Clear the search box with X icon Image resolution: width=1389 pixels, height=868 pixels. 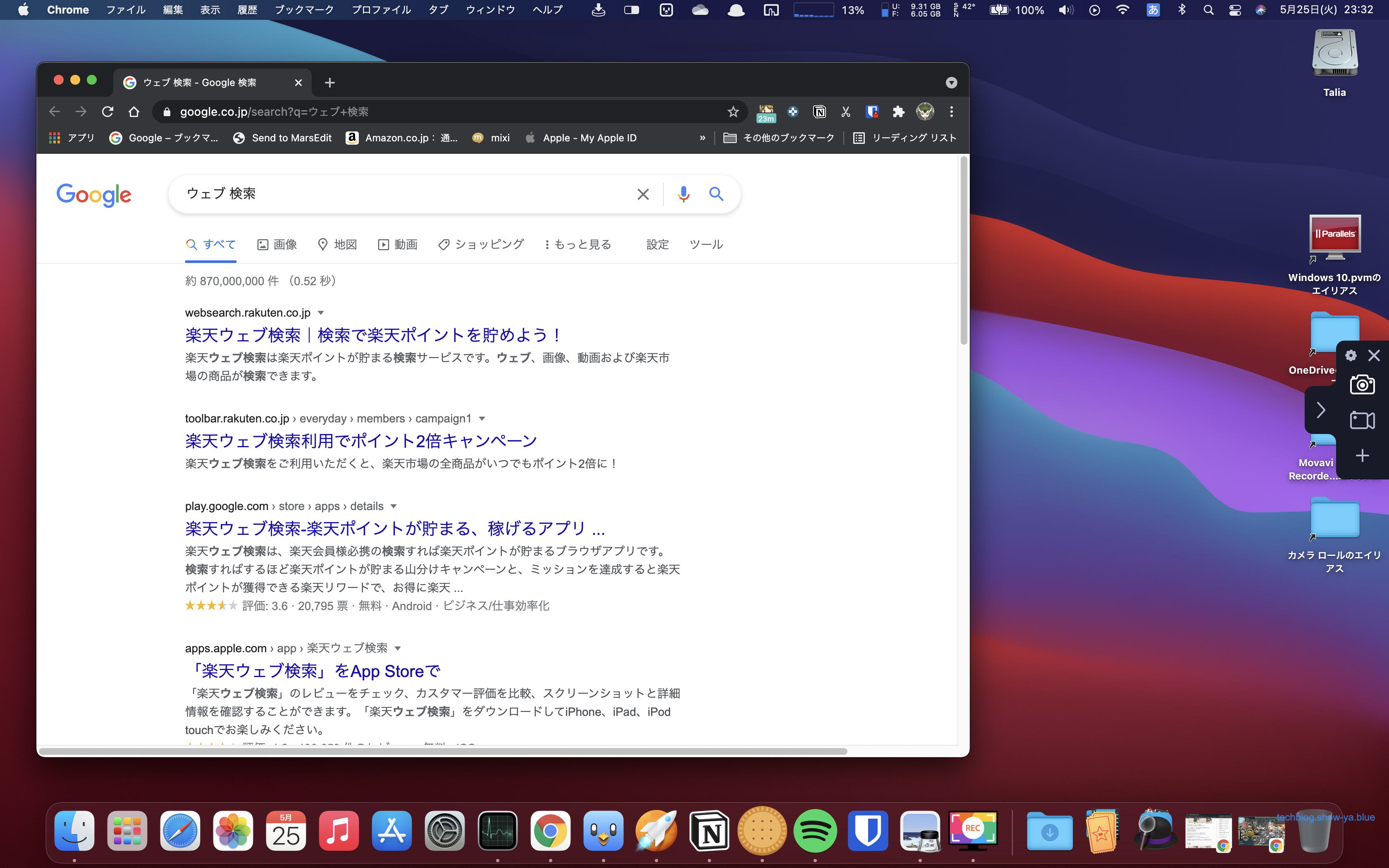(x=643, y=194)
